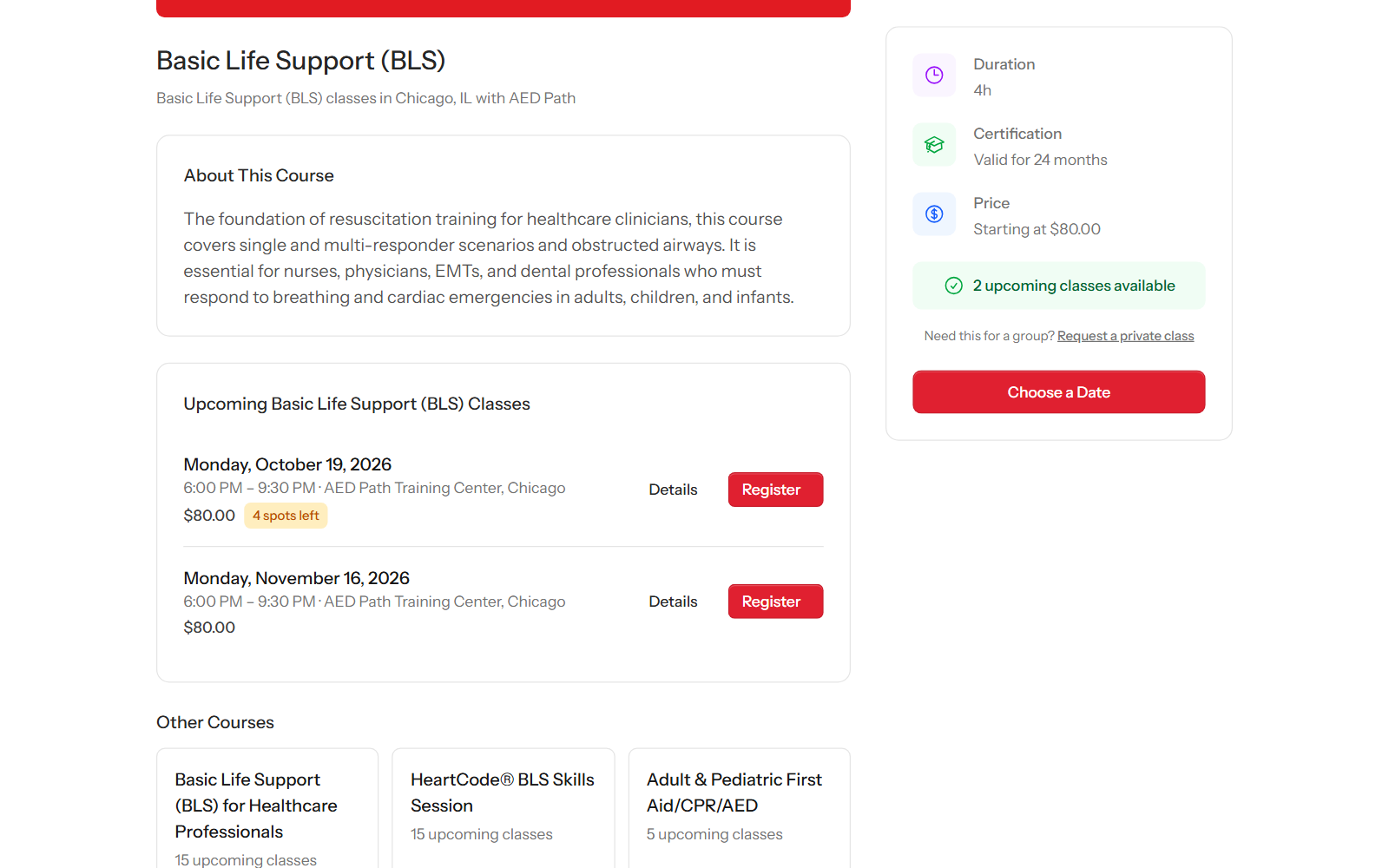Open the Adult & Pediatric First Aid/CPR/AED card
Screen dimensions: 1389x868
(740, 808)
